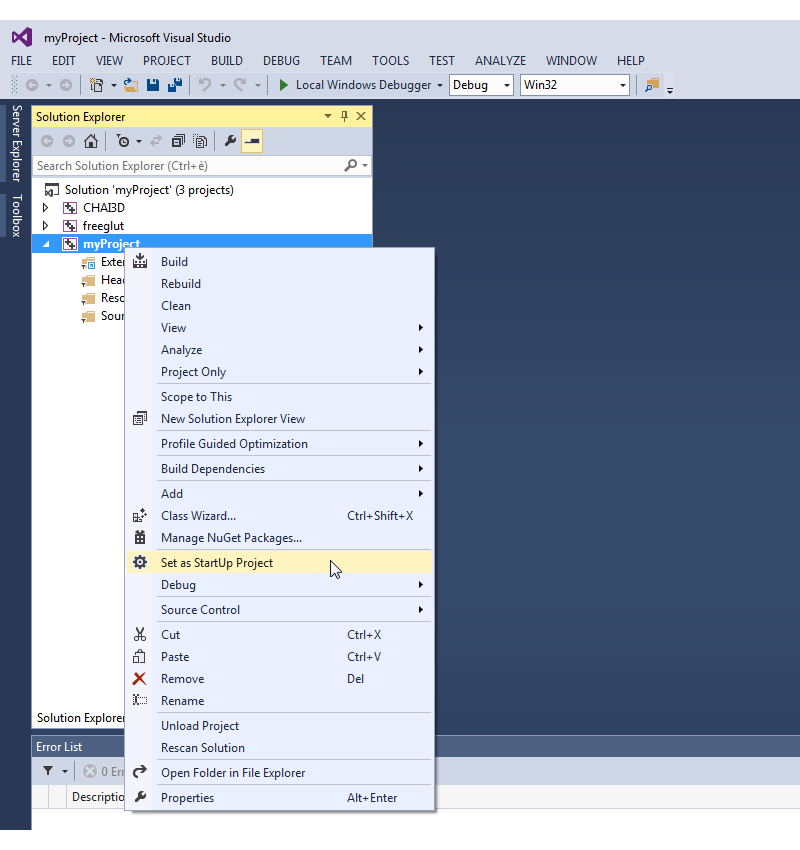The width and height of the screenshot is (800, 850).
Task: Toggle the Preview Selected Items button
Action: click(252, 141)
